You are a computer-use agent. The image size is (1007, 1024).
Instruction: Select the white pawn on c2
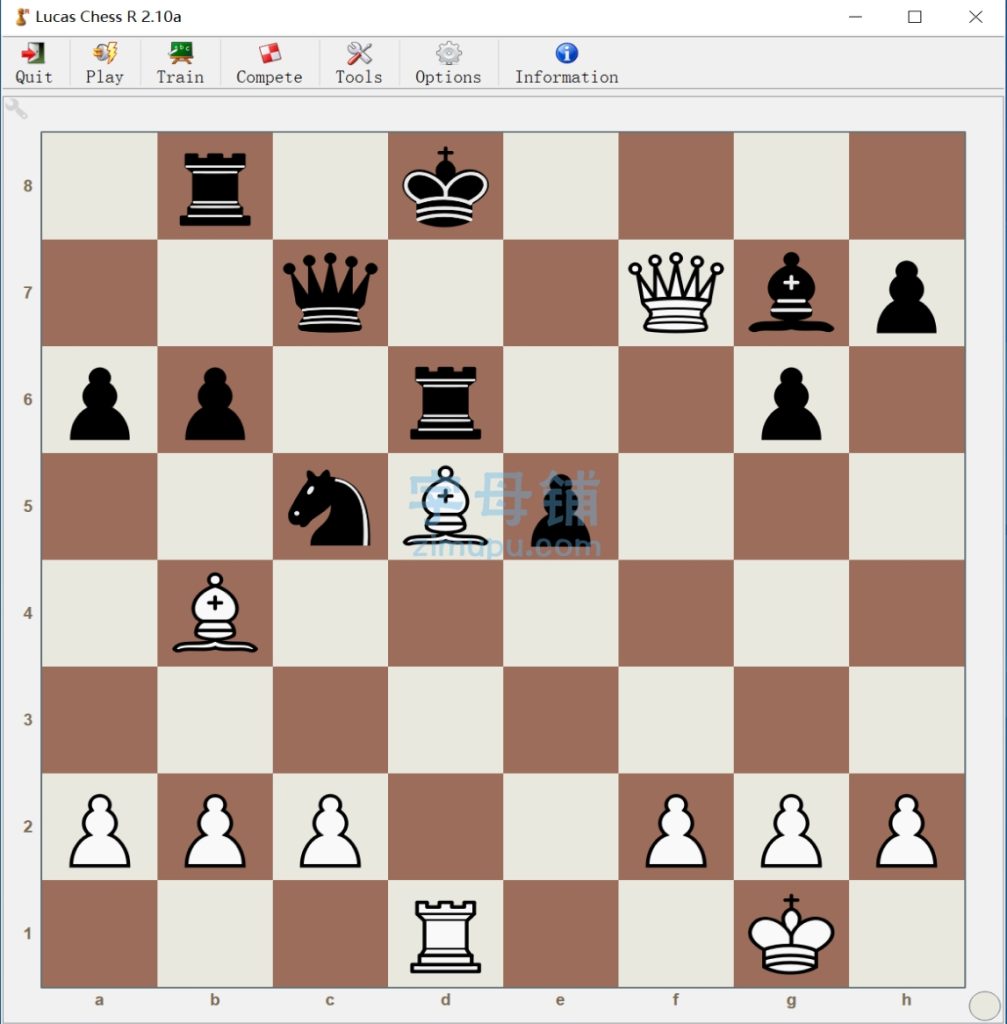(x=330, y=830)
